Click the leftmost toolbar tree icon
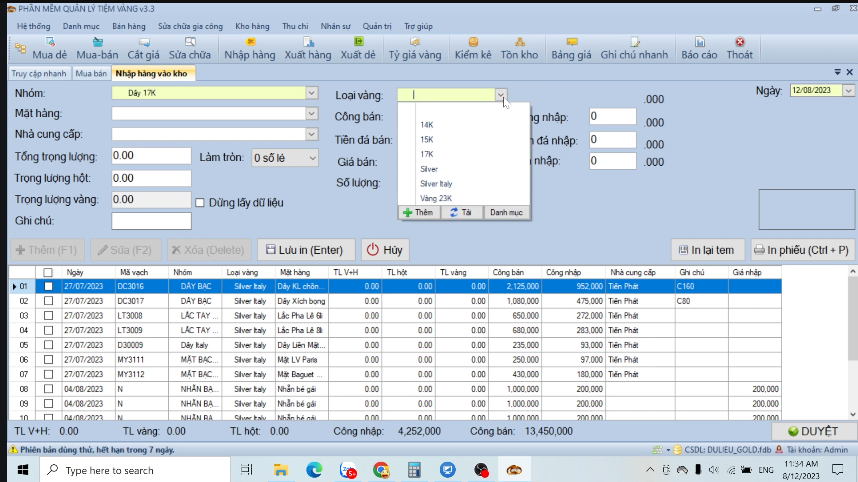 coord(20,48)
